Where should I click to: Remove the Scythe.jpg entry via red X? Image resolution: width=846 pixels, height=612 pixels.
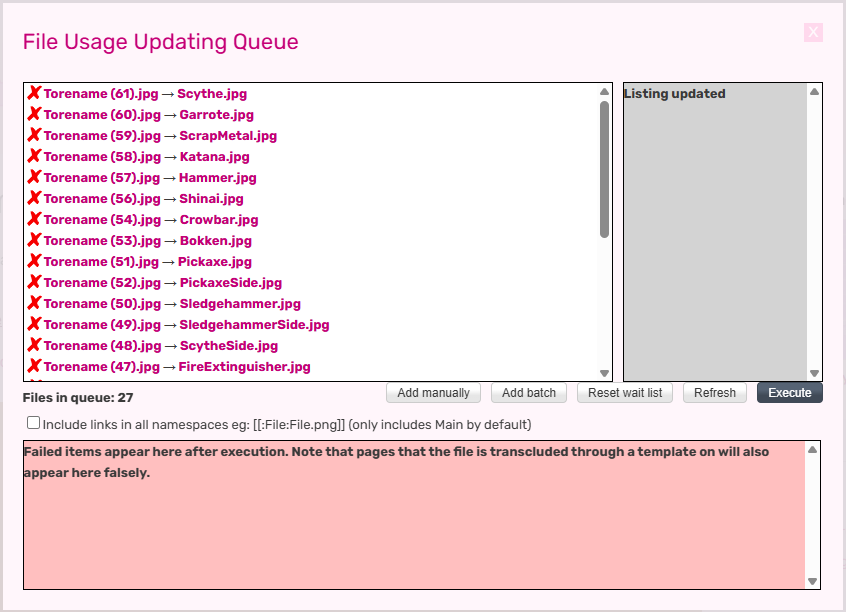34,93
